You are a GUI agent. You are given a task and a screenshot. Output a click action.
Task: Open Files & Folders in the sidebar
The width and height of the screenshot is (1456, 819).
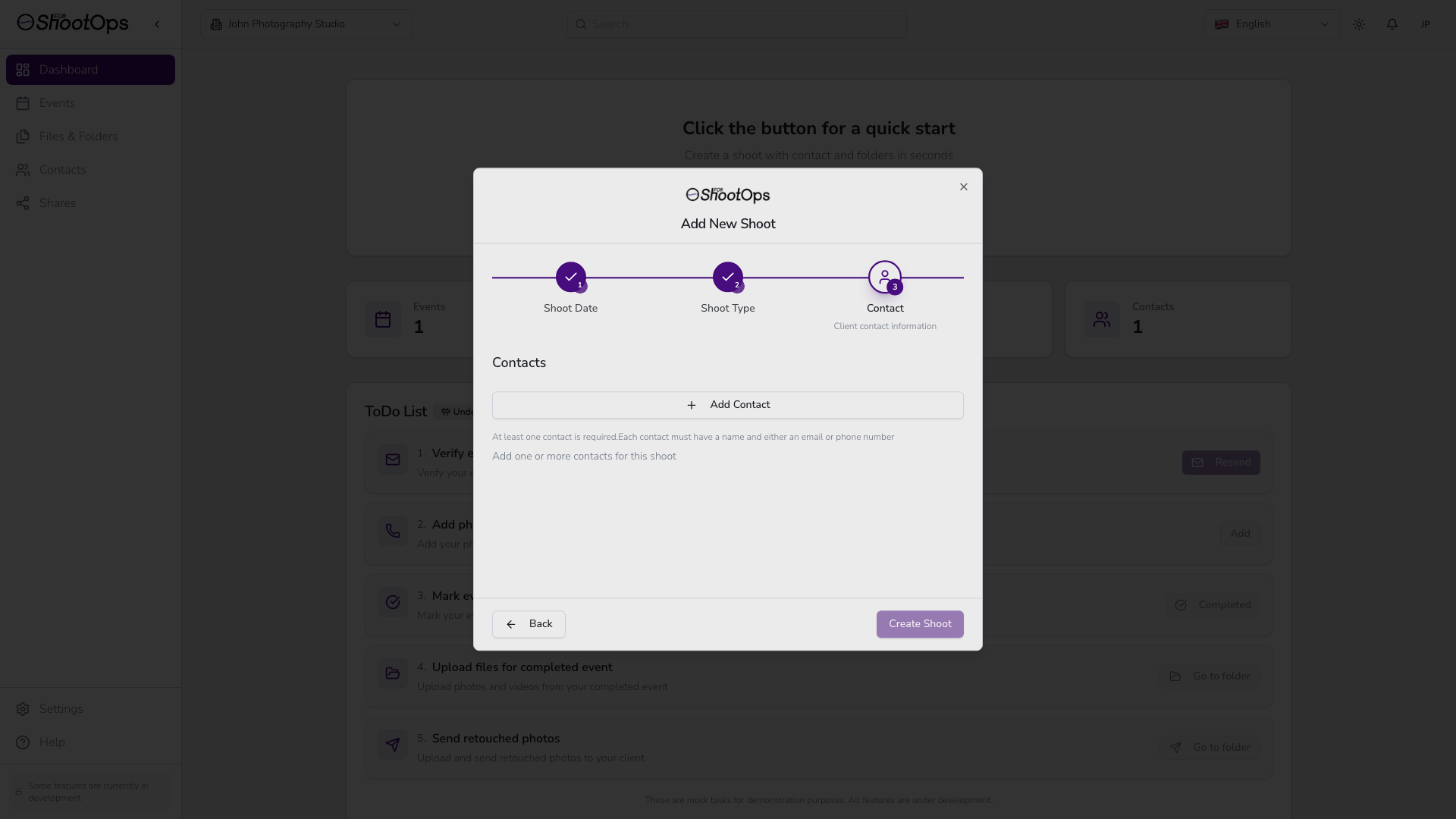[x=78, y=136]
